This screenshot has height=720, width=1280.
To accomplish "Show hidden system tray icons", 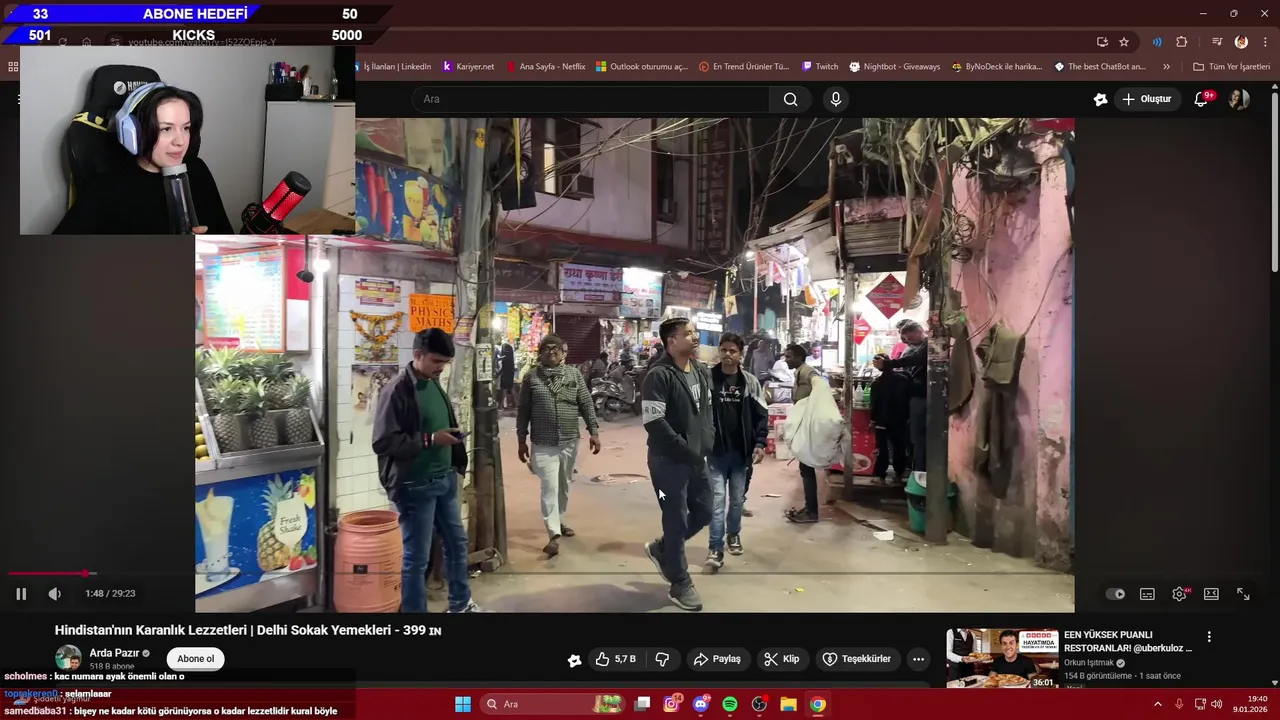I will 1158,704.
